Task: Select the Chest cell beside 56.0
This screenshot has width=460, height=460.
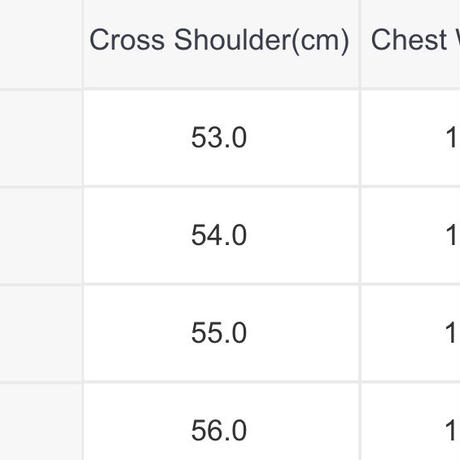Action: pyautogui.click(x=411, y=422)
